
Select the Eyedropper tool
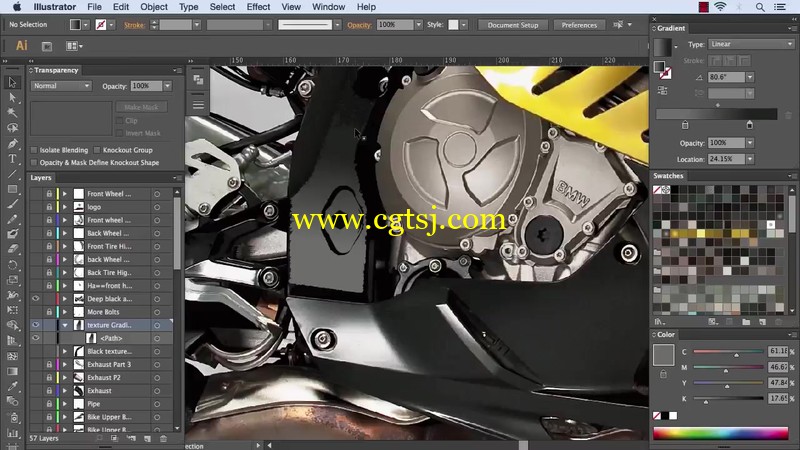(12, 386)
